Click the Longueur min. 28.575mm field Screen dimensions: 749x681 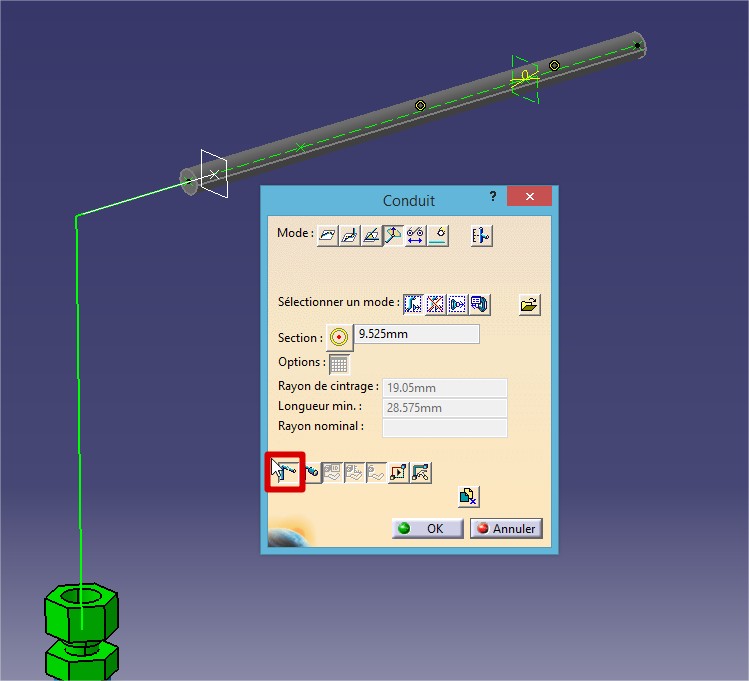point(444,408)
